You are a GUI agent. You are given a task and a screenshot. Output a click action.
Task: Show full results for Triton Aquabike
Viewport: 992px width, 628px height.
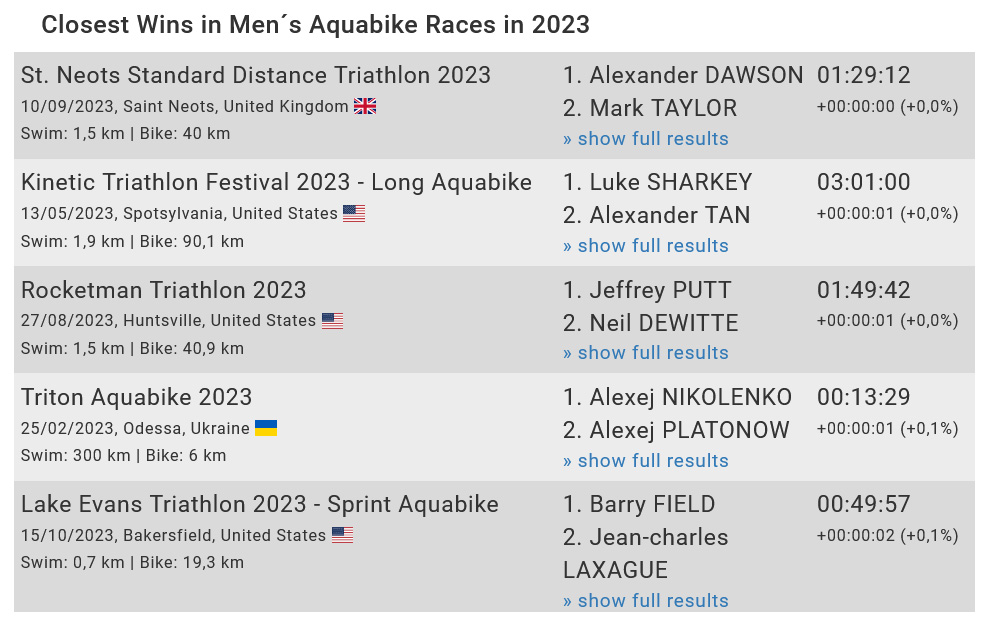[x=646, y=460]
